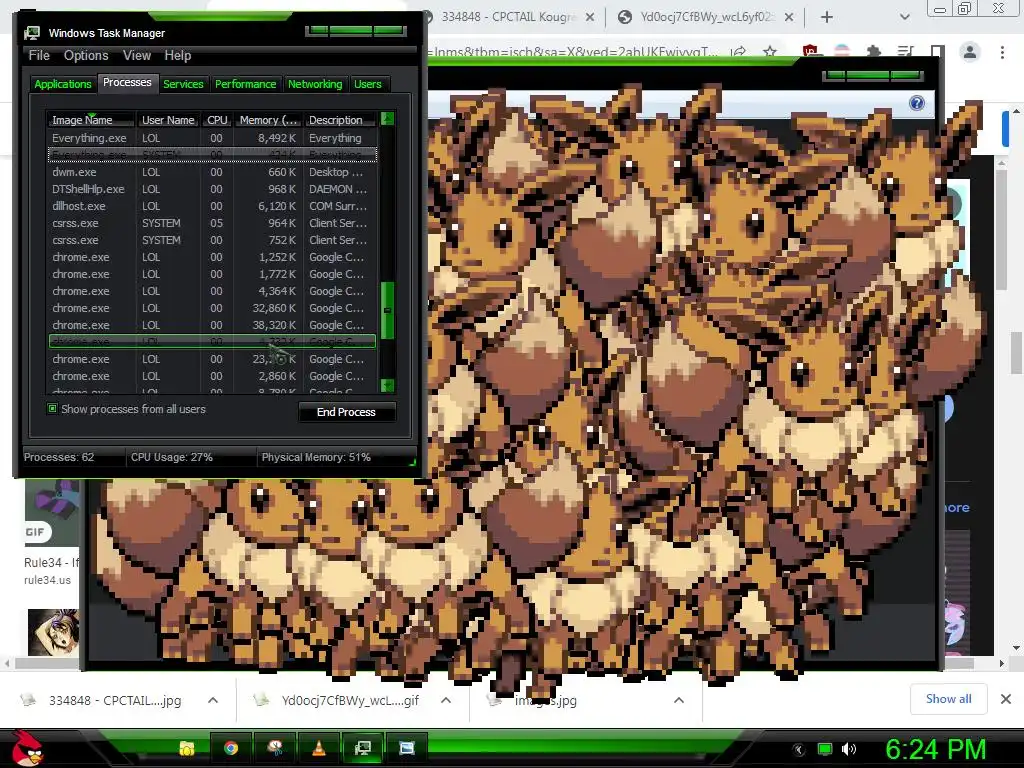This screenshot has width=1024, height=768.
Task: Sort processes by User Name column
Action: tap(168, 120)
